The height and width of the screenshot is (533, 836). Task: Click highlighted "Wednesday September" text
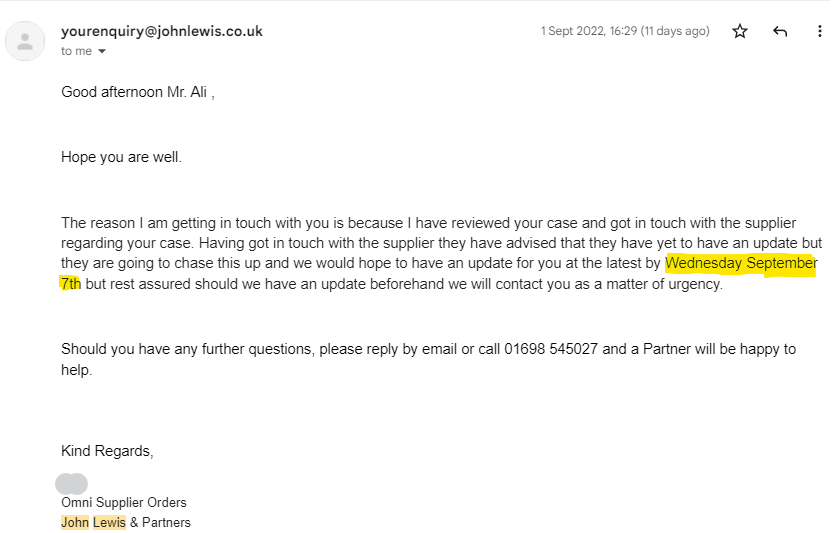741,264
